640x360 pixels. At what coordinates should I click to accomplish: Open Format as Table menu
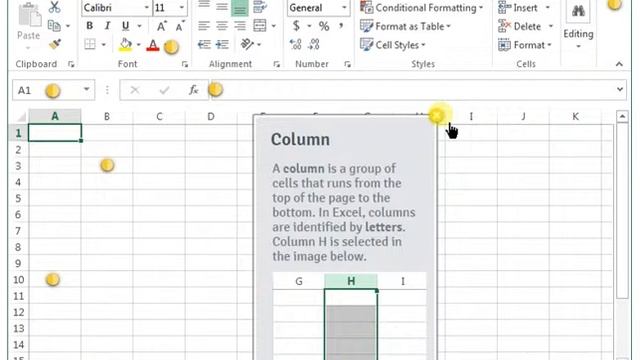point(405,26)
